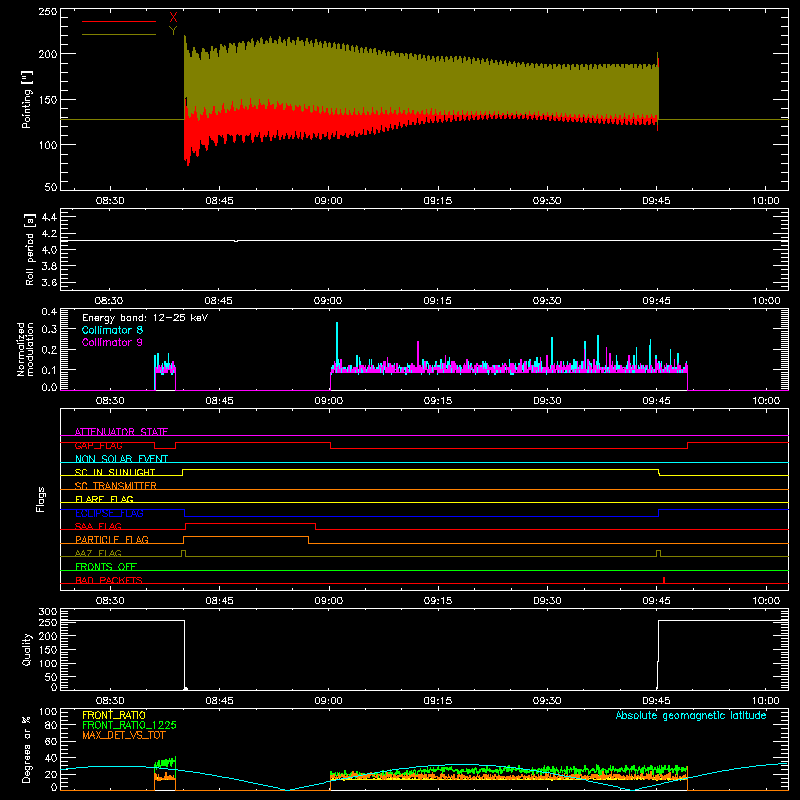Viewport: 800px width, 800px height.
Task: Click the 09:00 tick label under Pointing plot
Action: point(328,201)
